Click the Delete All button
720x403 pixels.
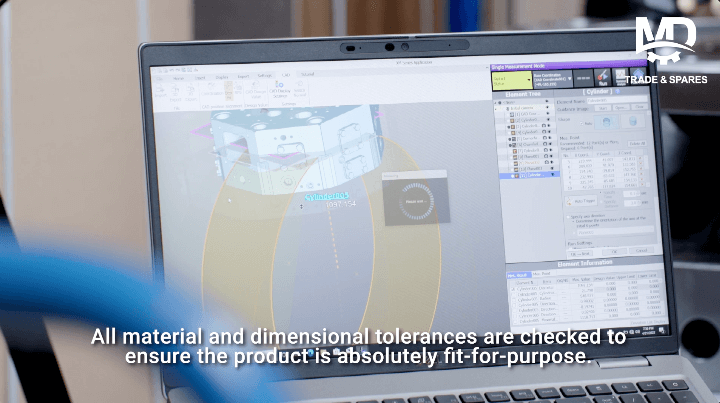pos(637,143)
